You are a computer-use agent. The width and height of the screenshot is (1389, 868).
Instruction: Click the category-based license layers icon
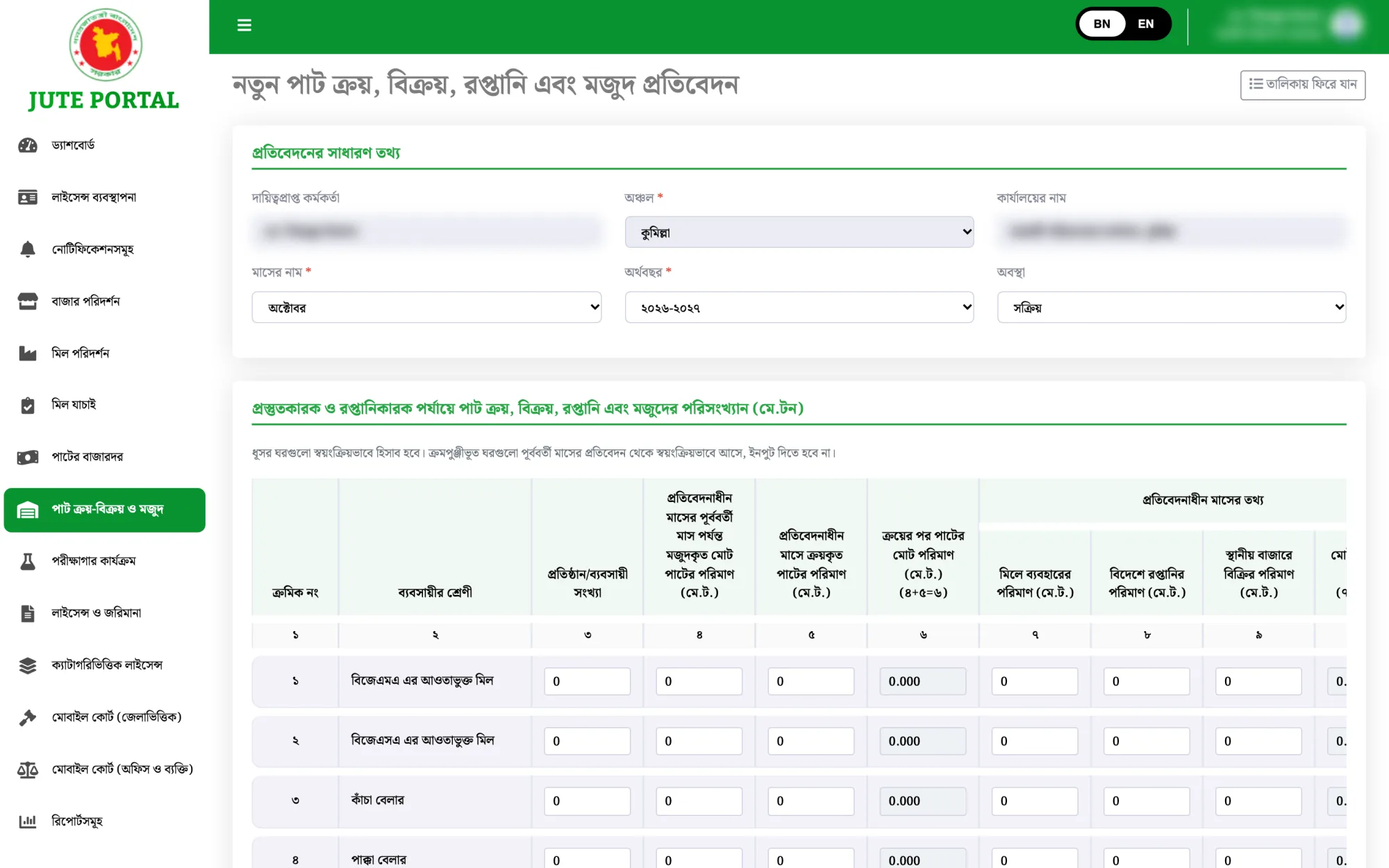tap(28, 665)
